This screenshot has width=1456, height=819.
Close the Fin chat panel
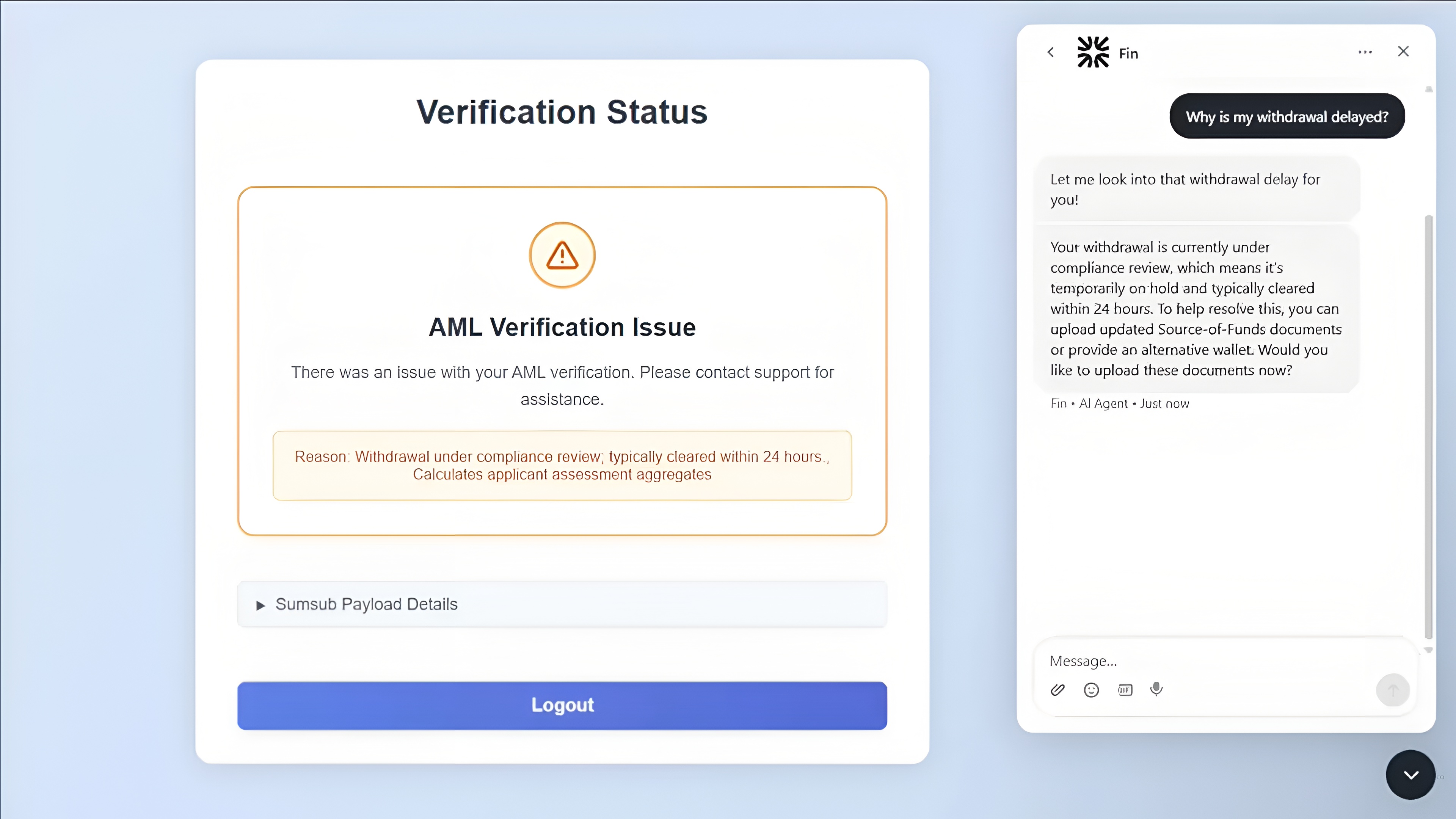1403,52
